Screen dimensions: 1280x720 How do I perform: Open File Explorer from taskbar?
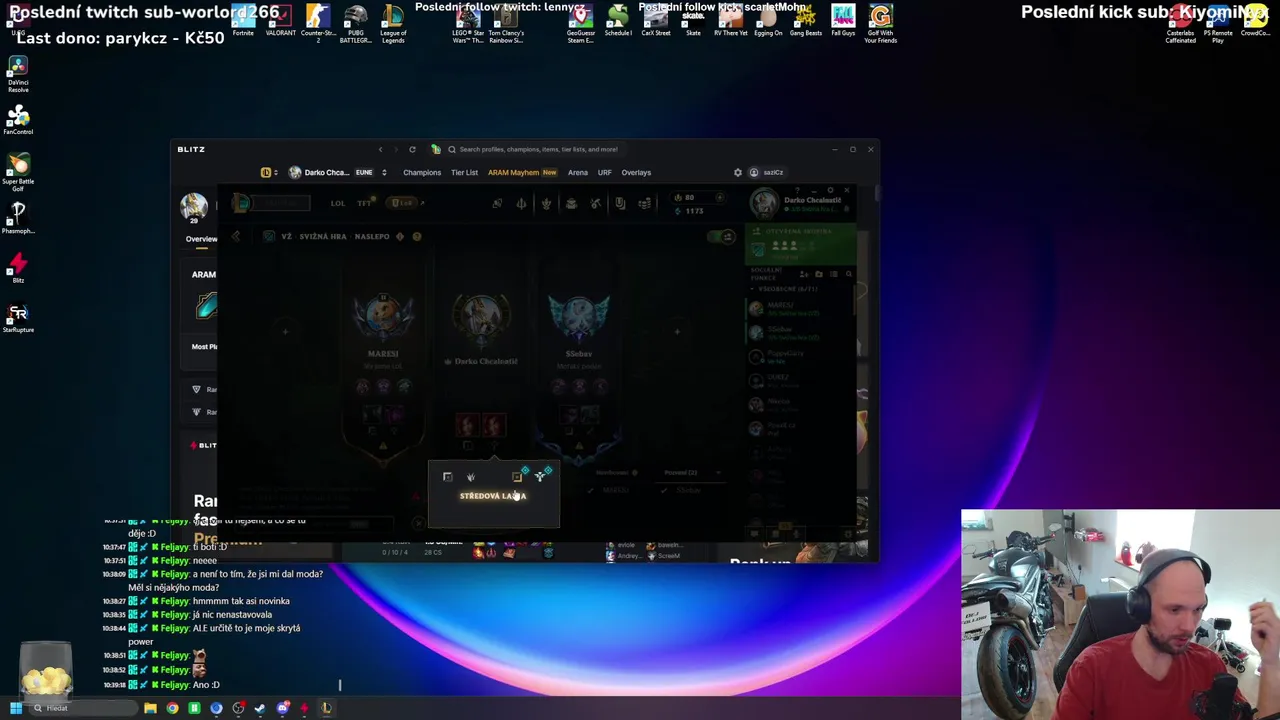(x=150, y=708)
